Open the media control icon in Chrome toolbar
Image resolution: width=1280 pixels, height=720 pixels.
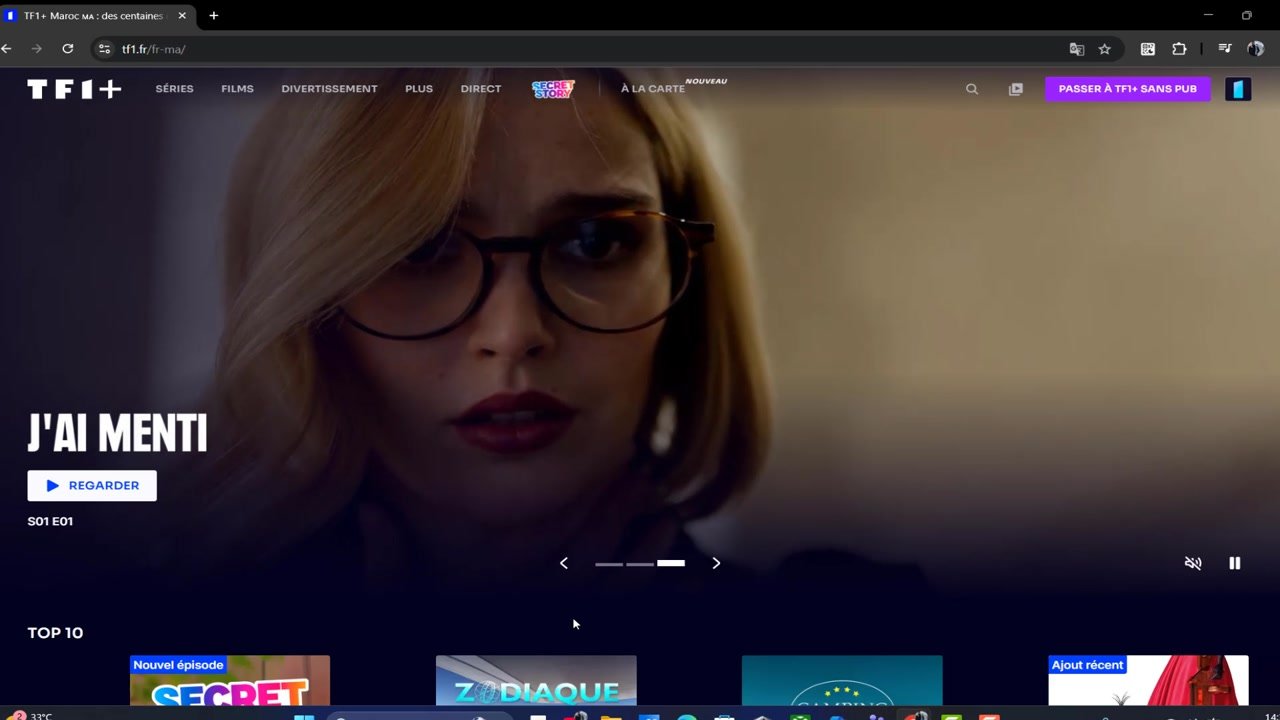click(1224, 49)
